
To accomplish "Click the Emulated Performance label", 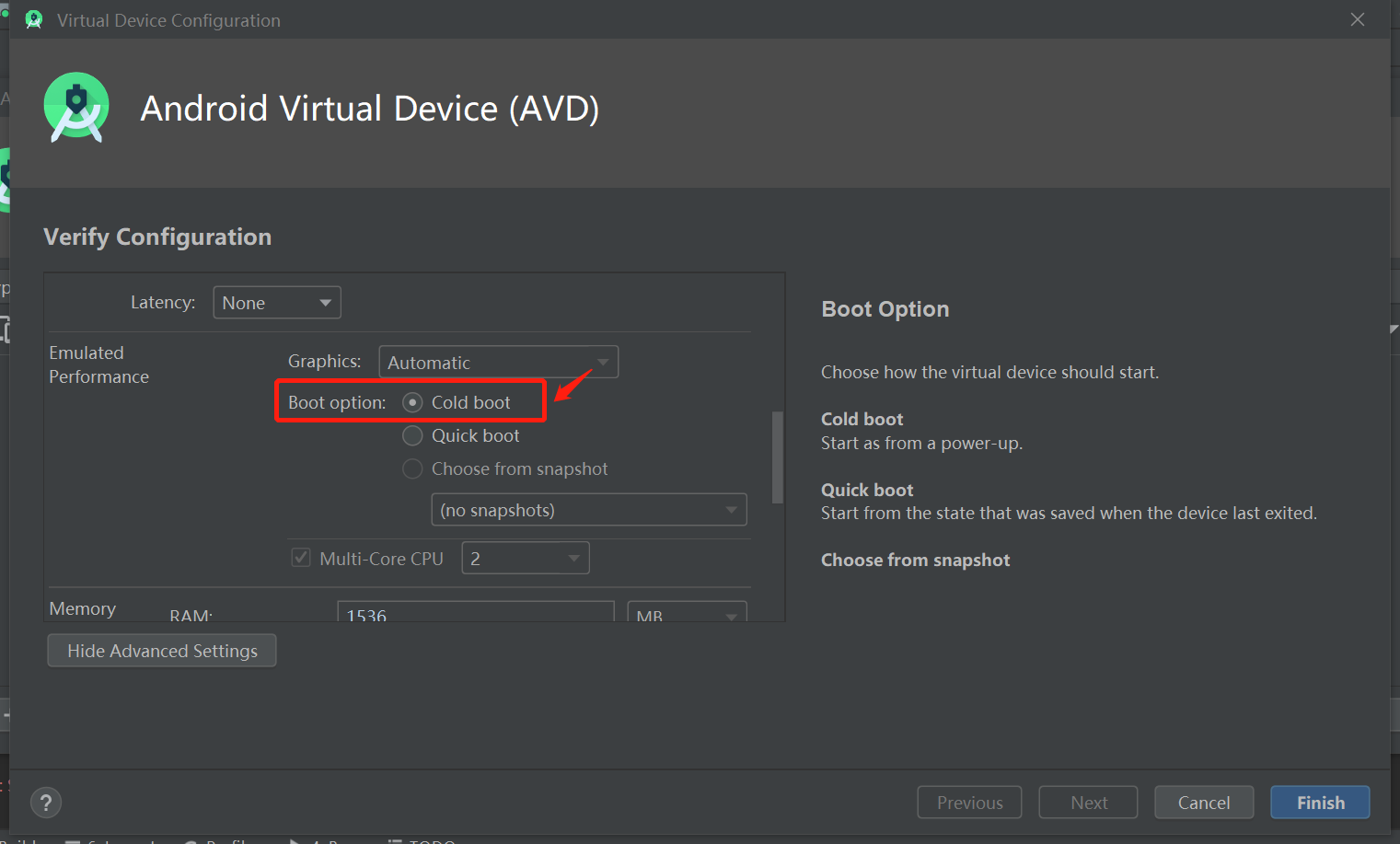I will [98, 364].
